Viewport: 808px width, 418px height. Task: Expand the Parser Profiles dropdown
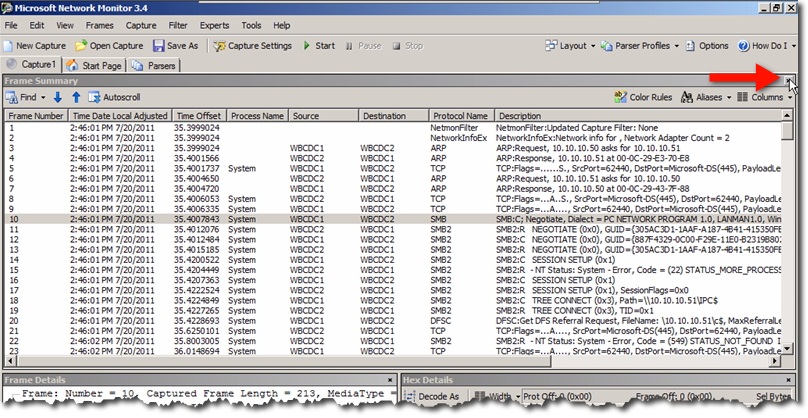[642, 46]
